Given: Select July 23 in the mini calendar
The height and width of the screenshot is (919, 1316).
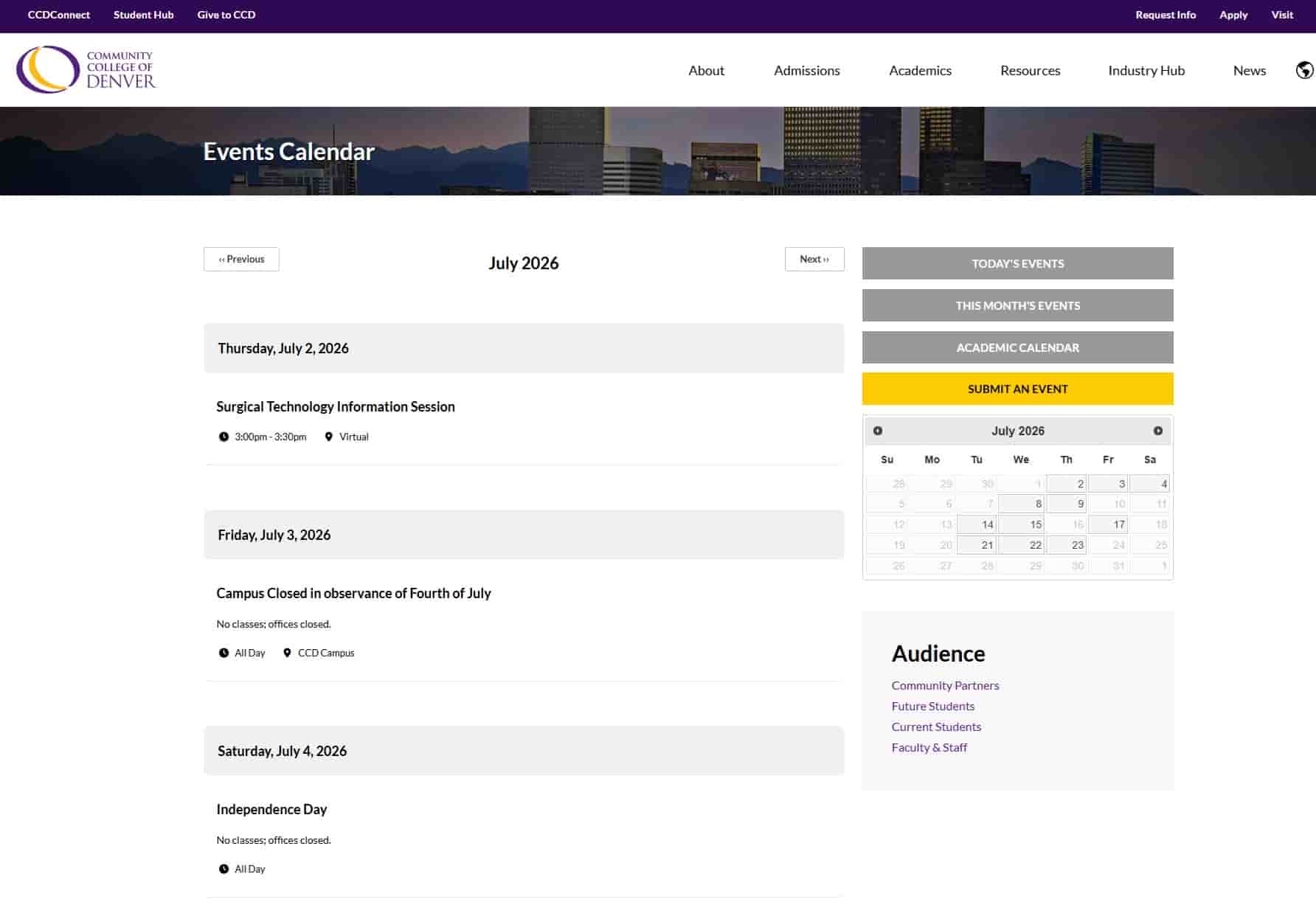Looking at the screenshot, I should [x=1066, y=545].
